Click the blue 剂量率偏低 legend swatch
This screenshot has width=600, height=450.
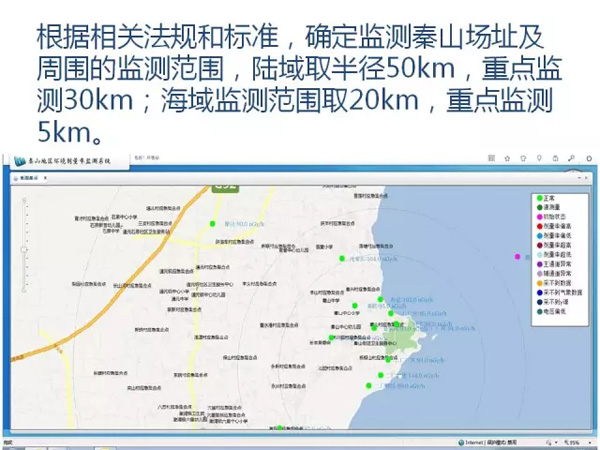click(540, 236)
